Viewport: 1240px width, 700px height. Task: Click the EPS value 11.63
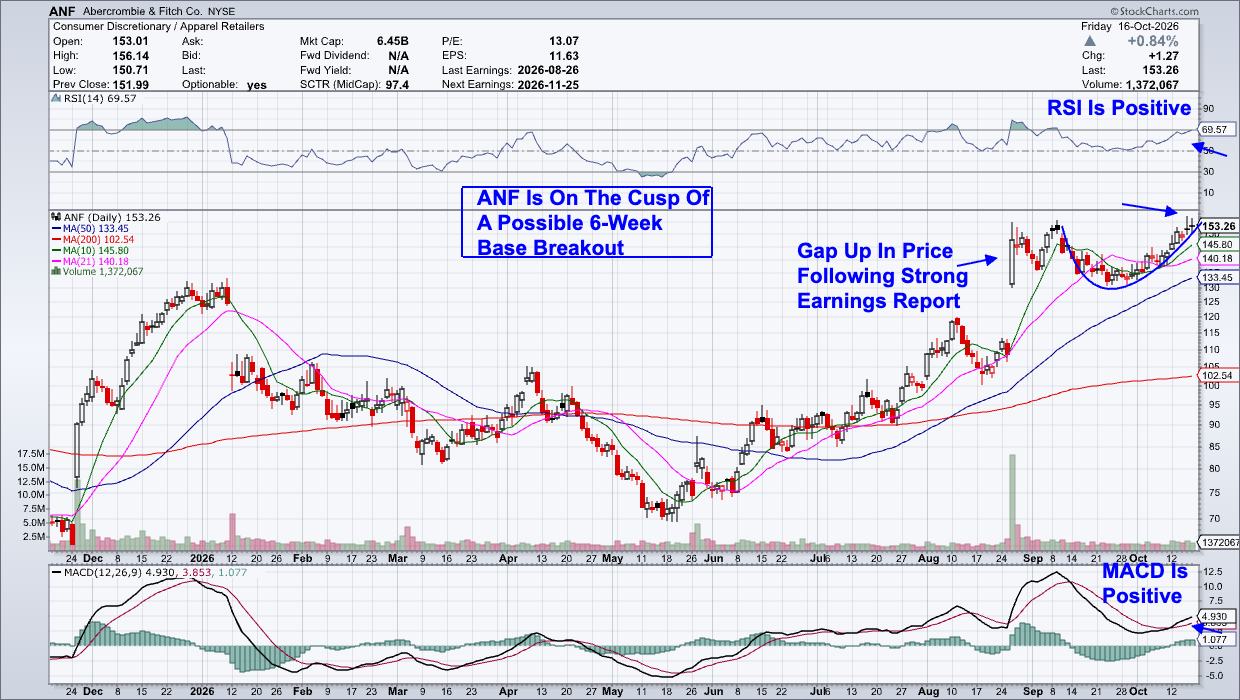tap(563, 56)
